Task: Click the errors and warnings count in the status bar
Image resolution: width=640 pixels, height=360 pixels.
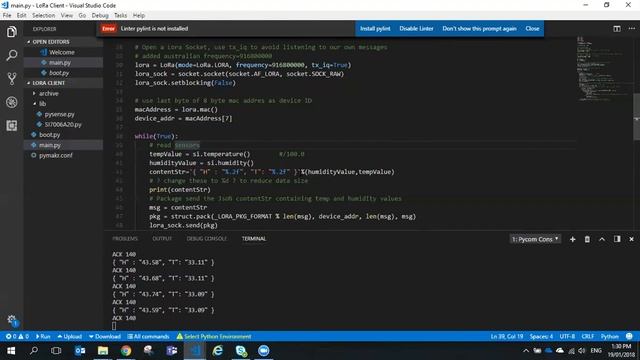Action: [17, 337]
